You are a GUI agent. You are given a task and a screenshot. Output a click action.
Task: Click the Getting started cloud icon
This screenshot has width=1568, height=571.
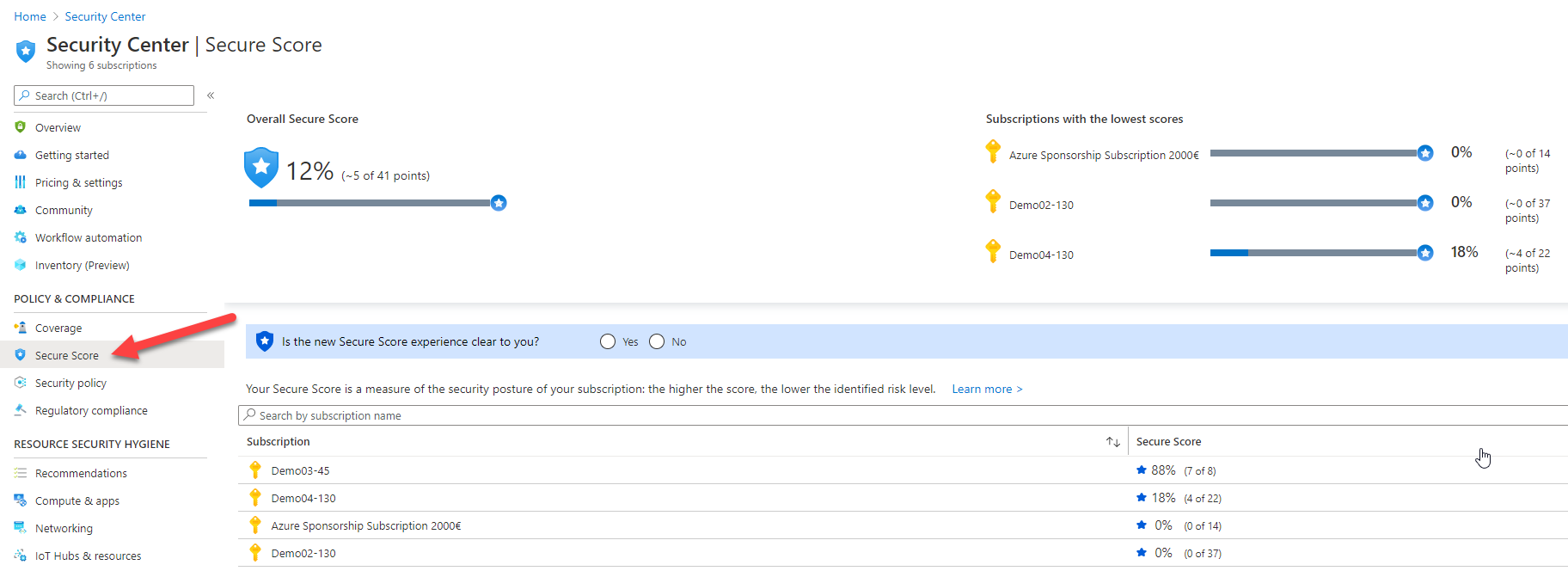tap(21, 155)
